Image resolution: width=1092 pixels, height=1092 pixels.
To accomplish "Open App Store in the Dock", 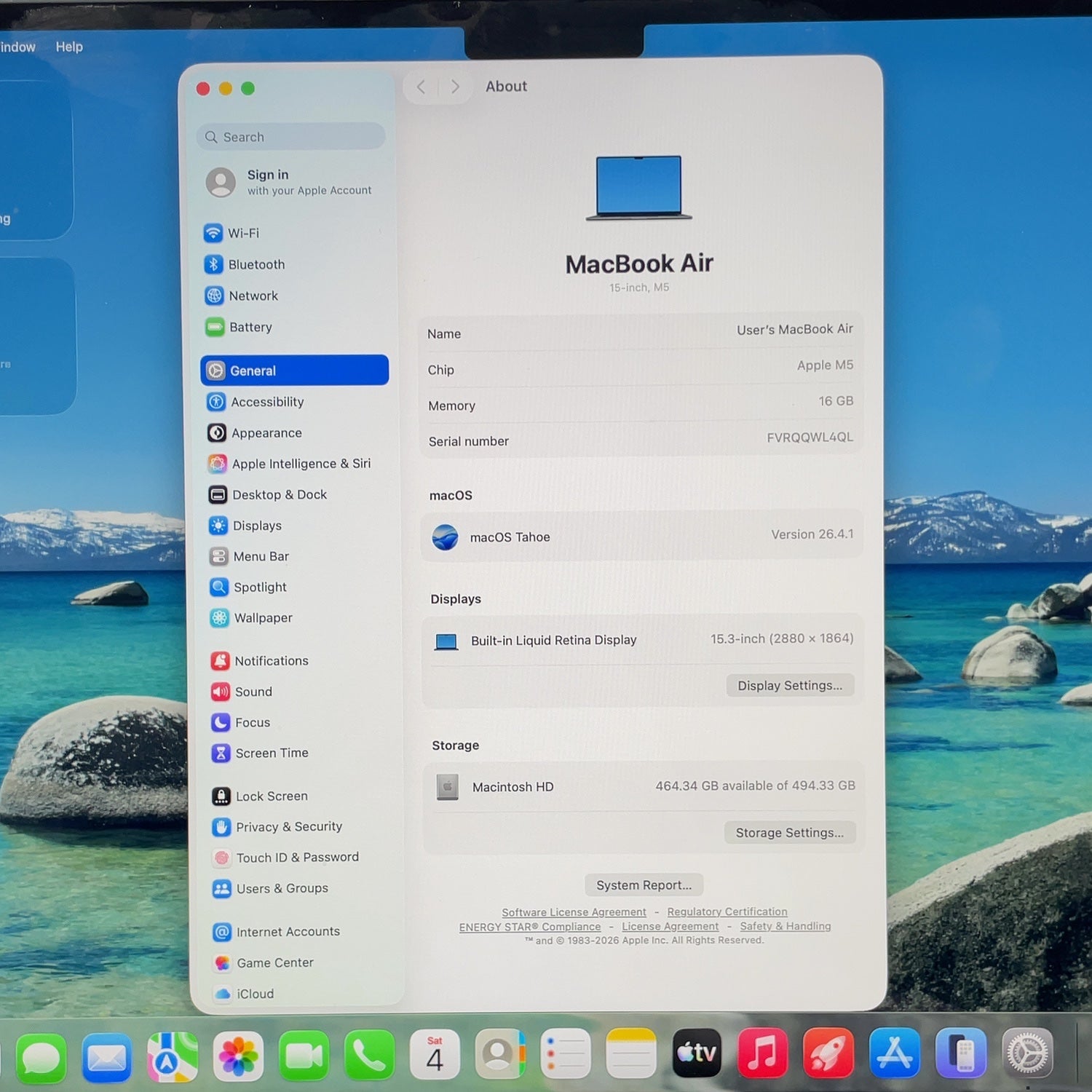I will [x=895, y=1053].
